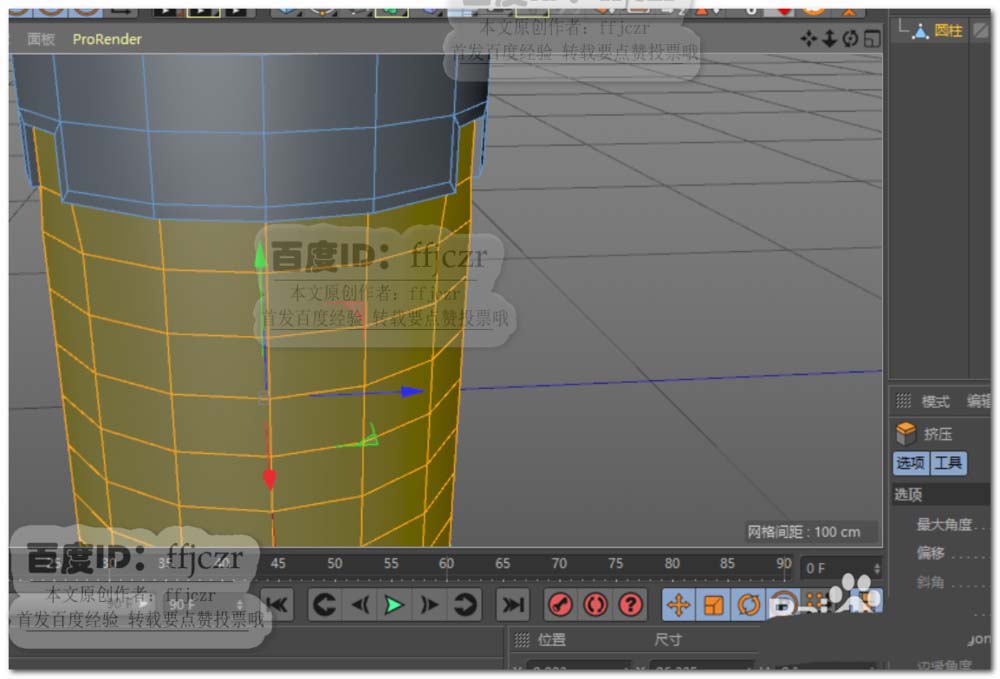Jump to start of animation
The image size is (1000, 679).
[277, 605]
